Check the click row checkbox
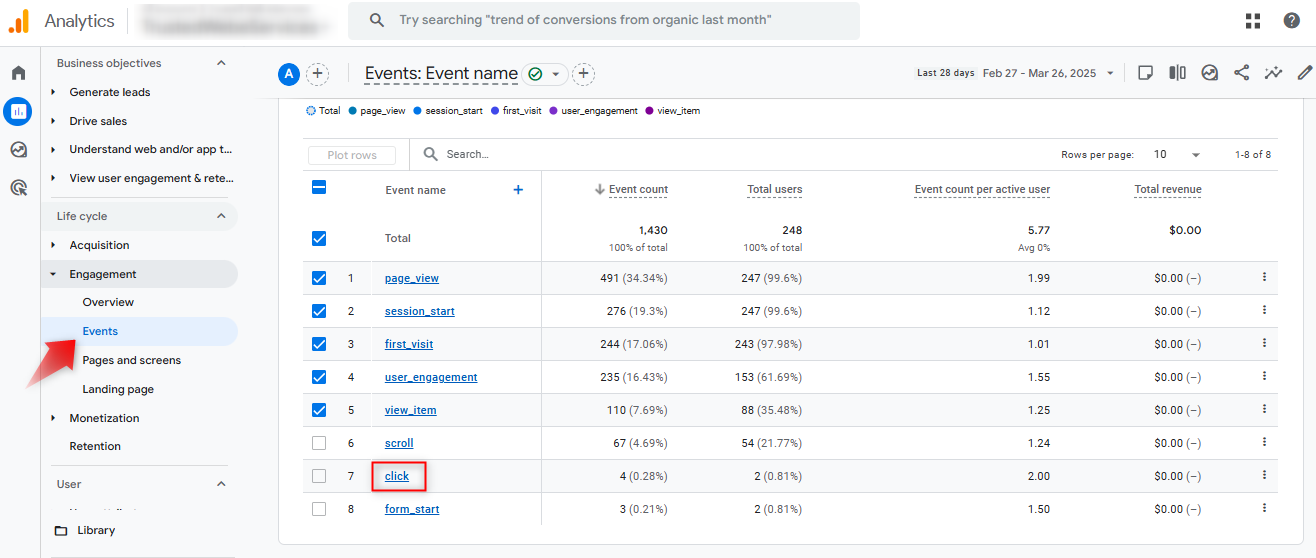 [319, 476]
